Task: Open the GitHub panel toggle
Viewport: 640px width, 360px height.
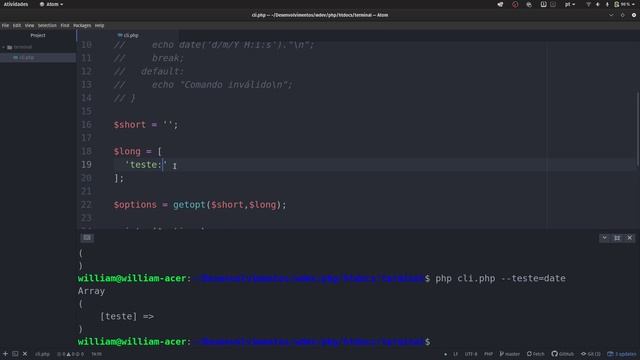Action: 562,354
